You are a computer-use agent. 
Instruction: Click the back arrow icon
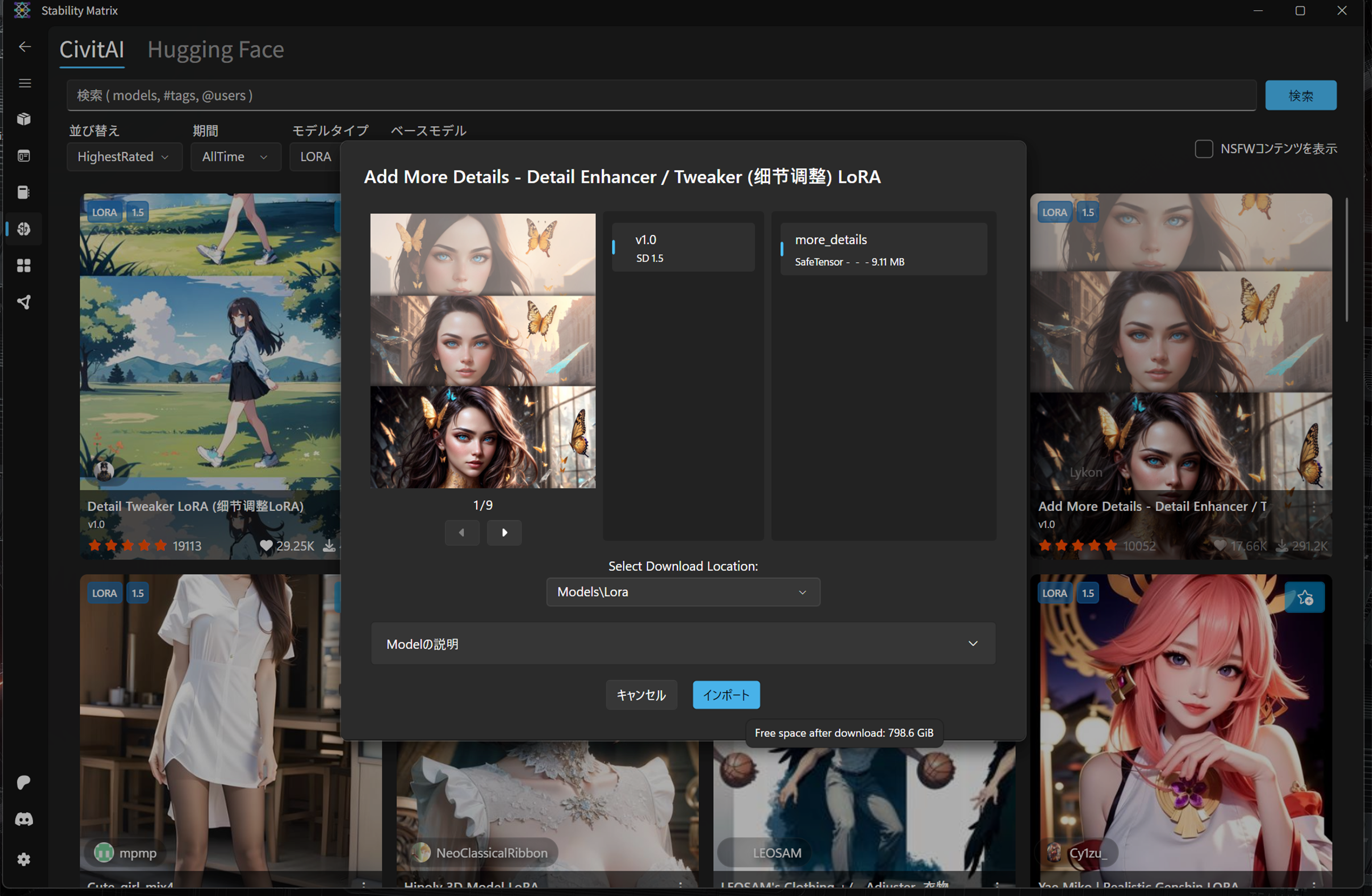(x=25, y=47)
